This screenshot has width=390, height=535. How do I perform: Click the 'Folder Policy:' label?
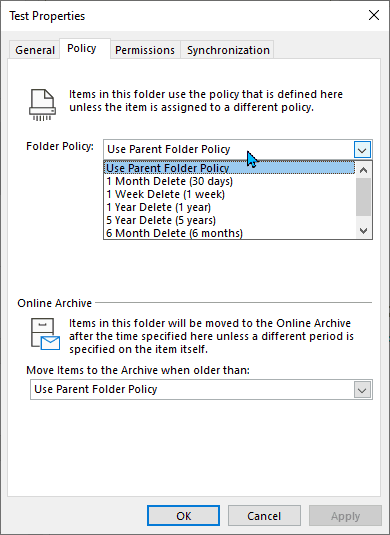(x=60, y=146)
